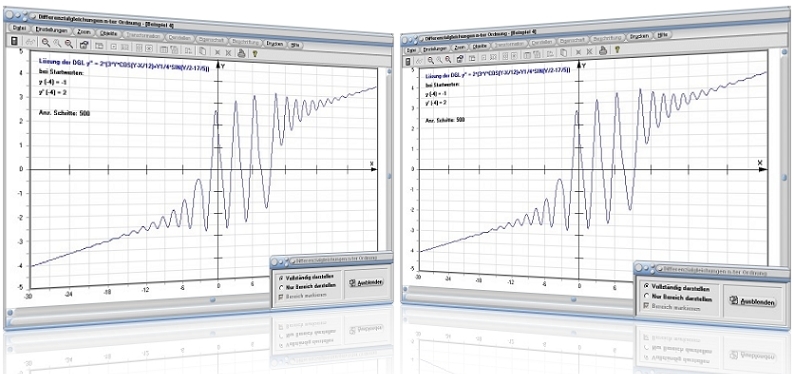
Task: Click the printer icon in right window toolbar
Action: 603,50
